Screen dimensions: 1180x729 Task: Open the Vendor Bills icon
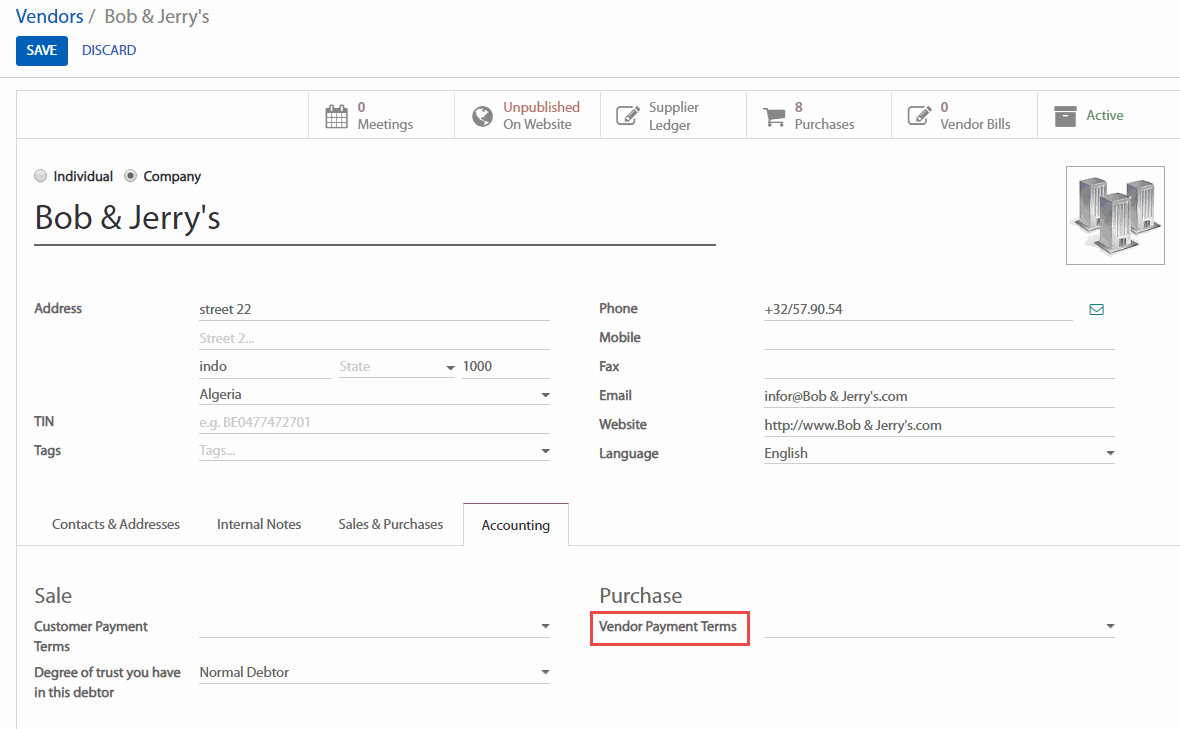[919, 116]
